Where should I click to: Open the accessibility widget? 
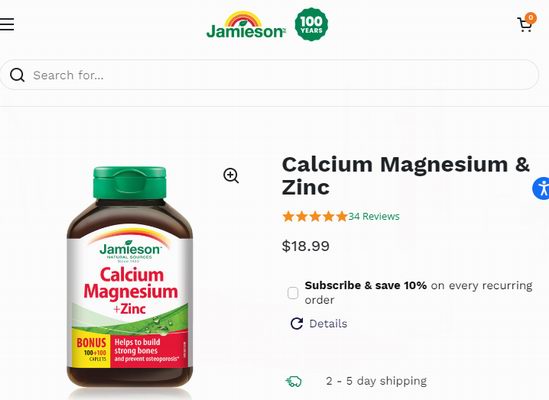541,188
